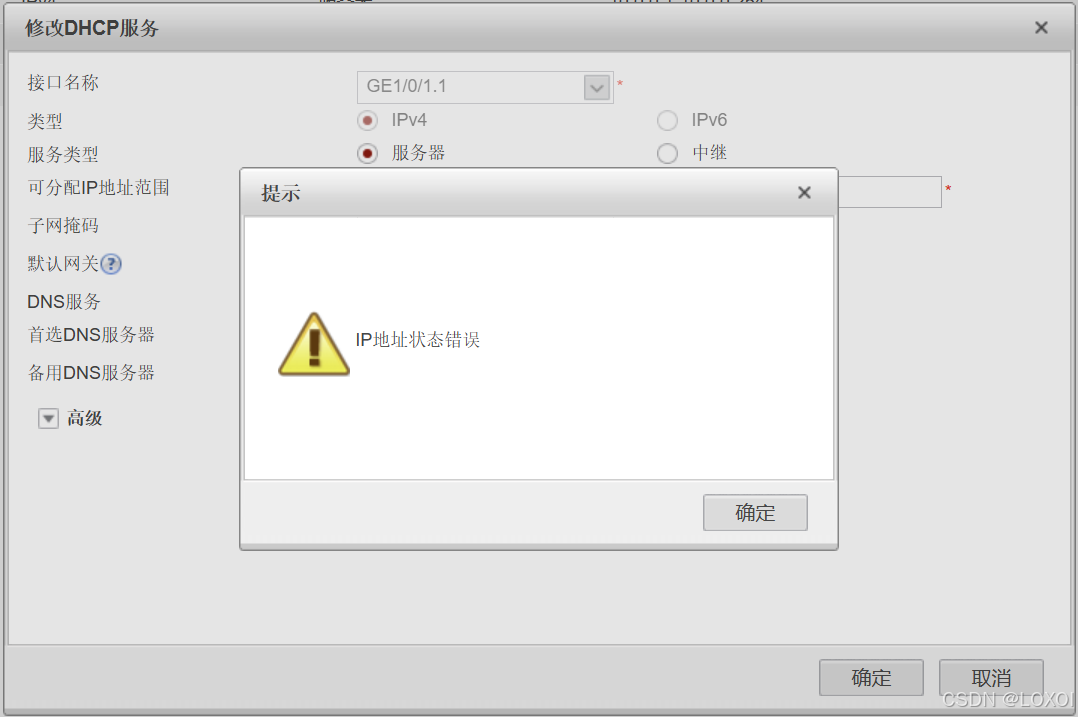Screen dimensions: 1078x717
Task: Click the IP地址状态错误 message text
Action: [417, 340]
